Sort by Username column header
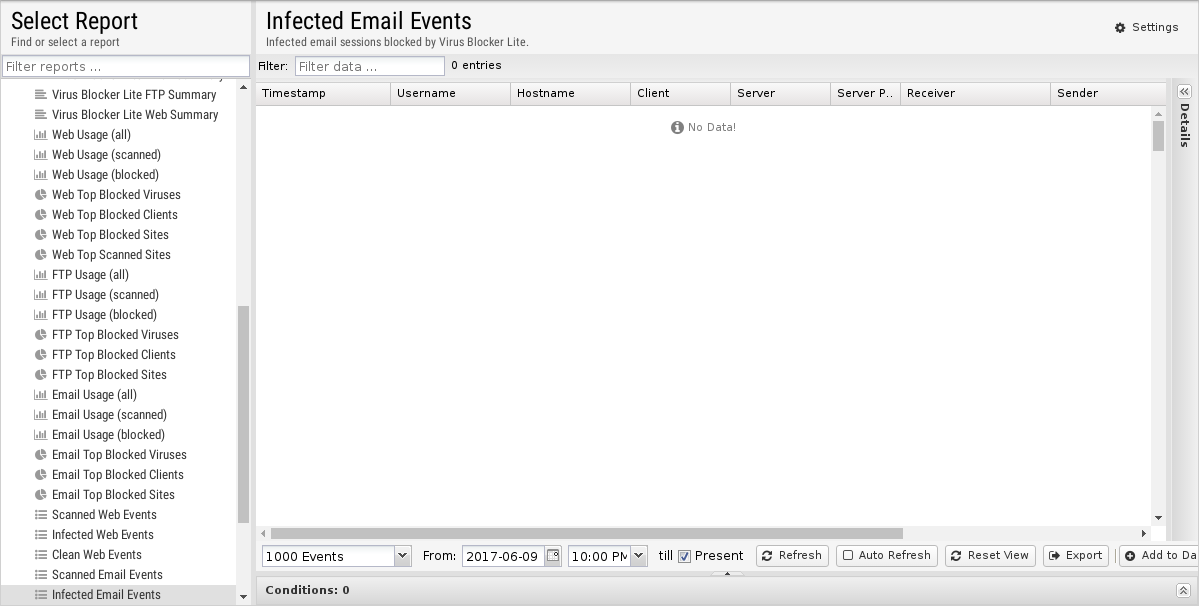This screenshot has width=1199, height=606. coord(450,93)
